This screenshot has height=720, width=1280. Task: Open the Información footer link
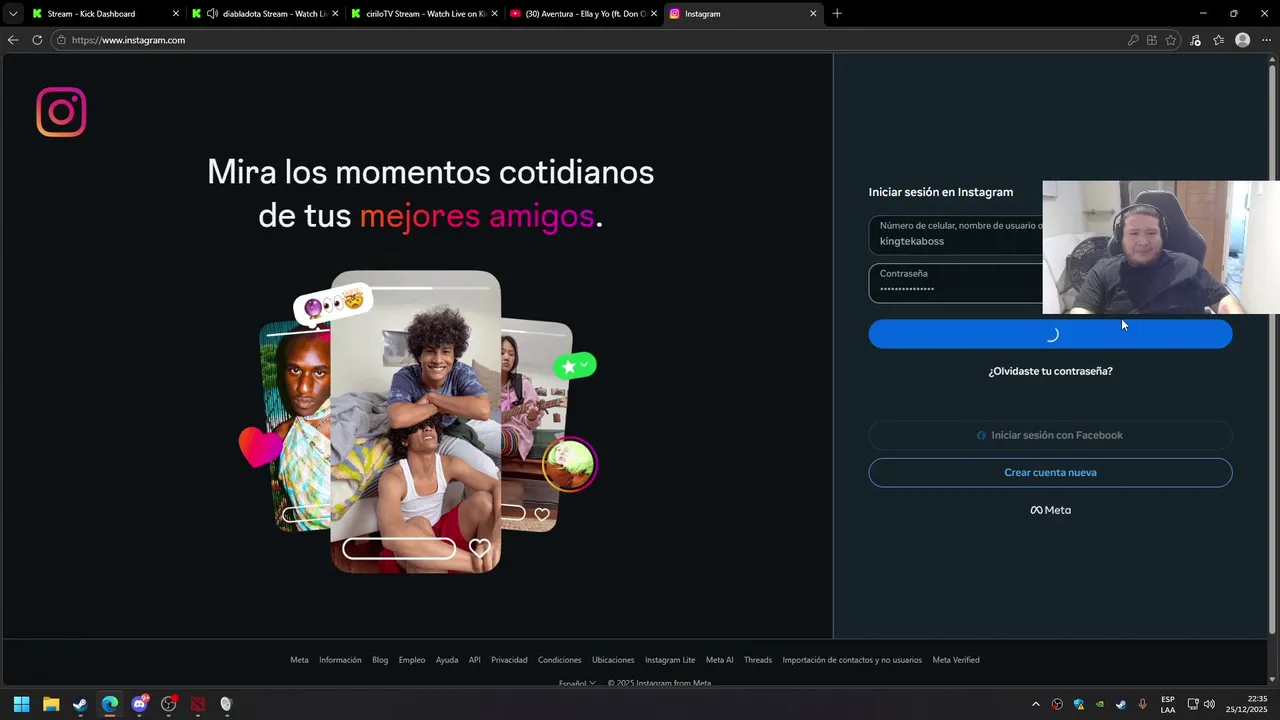[x=340, y=660]
